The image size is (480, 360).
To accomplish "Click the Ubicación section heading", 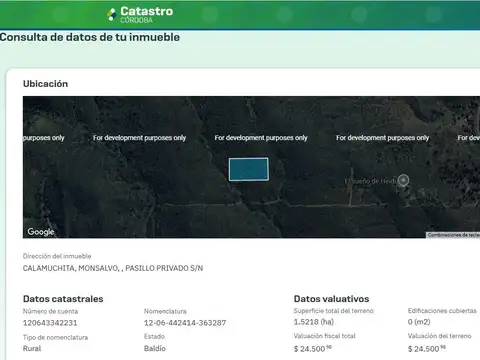I will (45, 84).
